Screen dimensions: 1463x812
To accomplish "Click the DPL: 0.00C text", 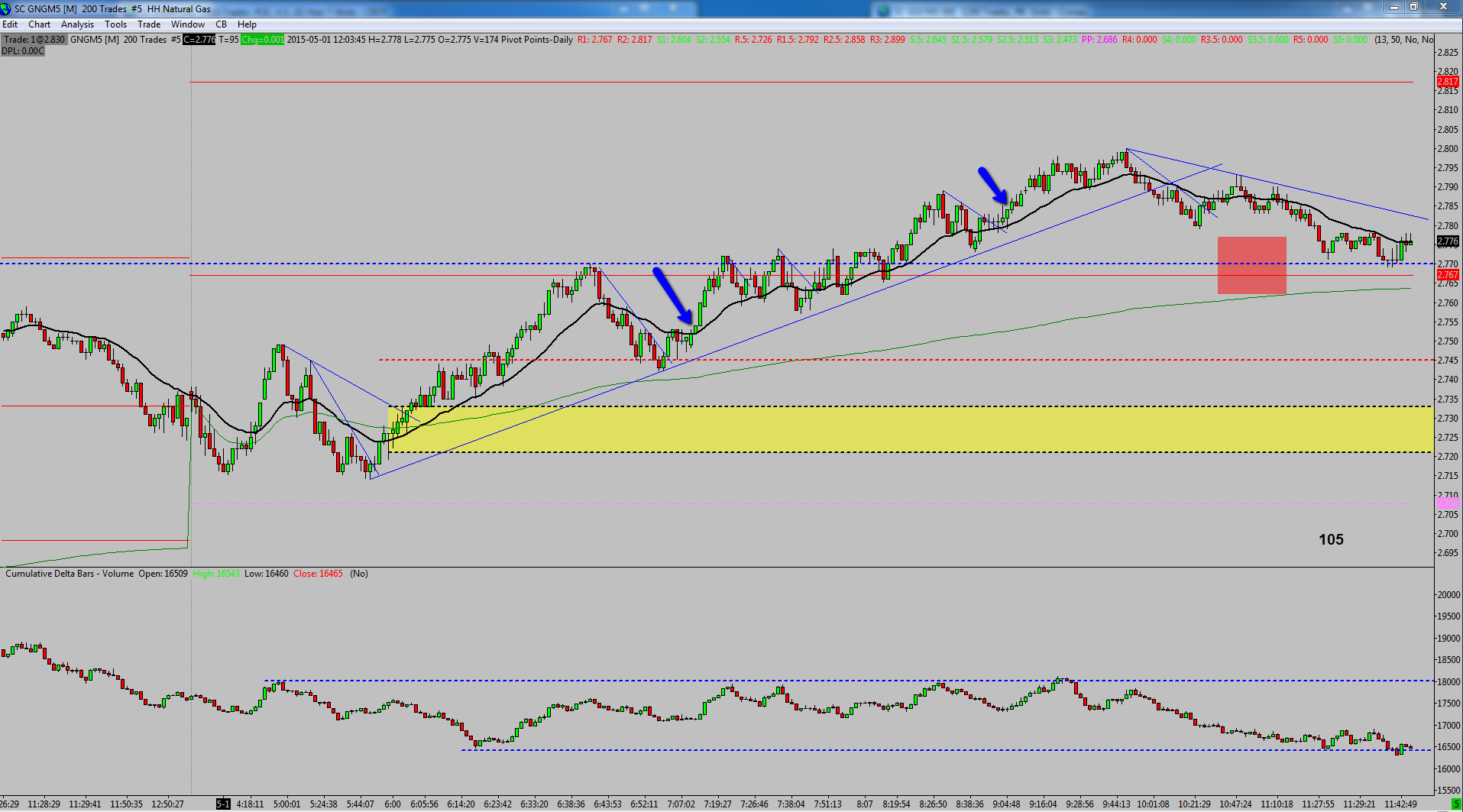I will pos(23,51).
